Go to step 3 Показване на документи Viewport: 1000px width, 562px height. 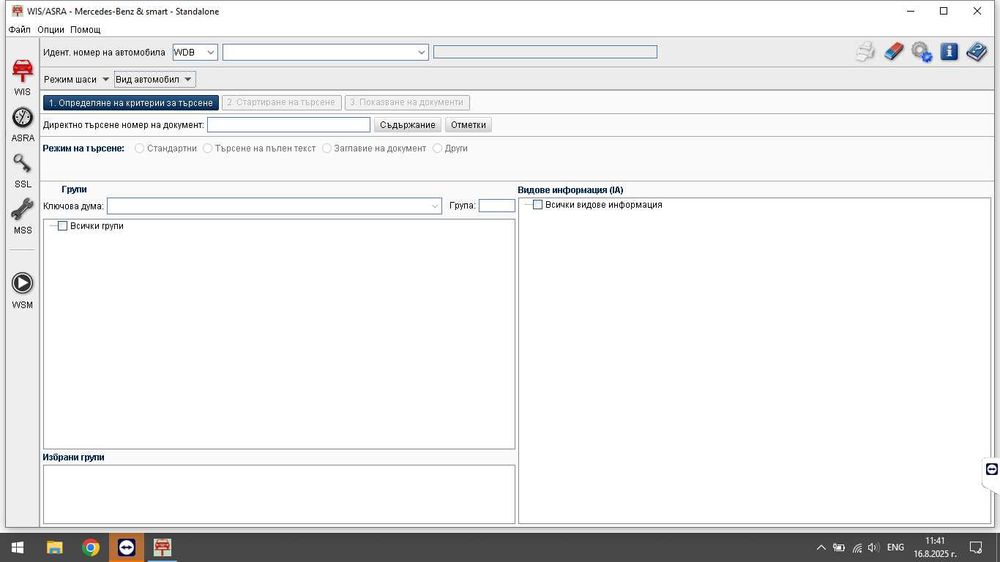pyautogui.click(x=407, y=102)
